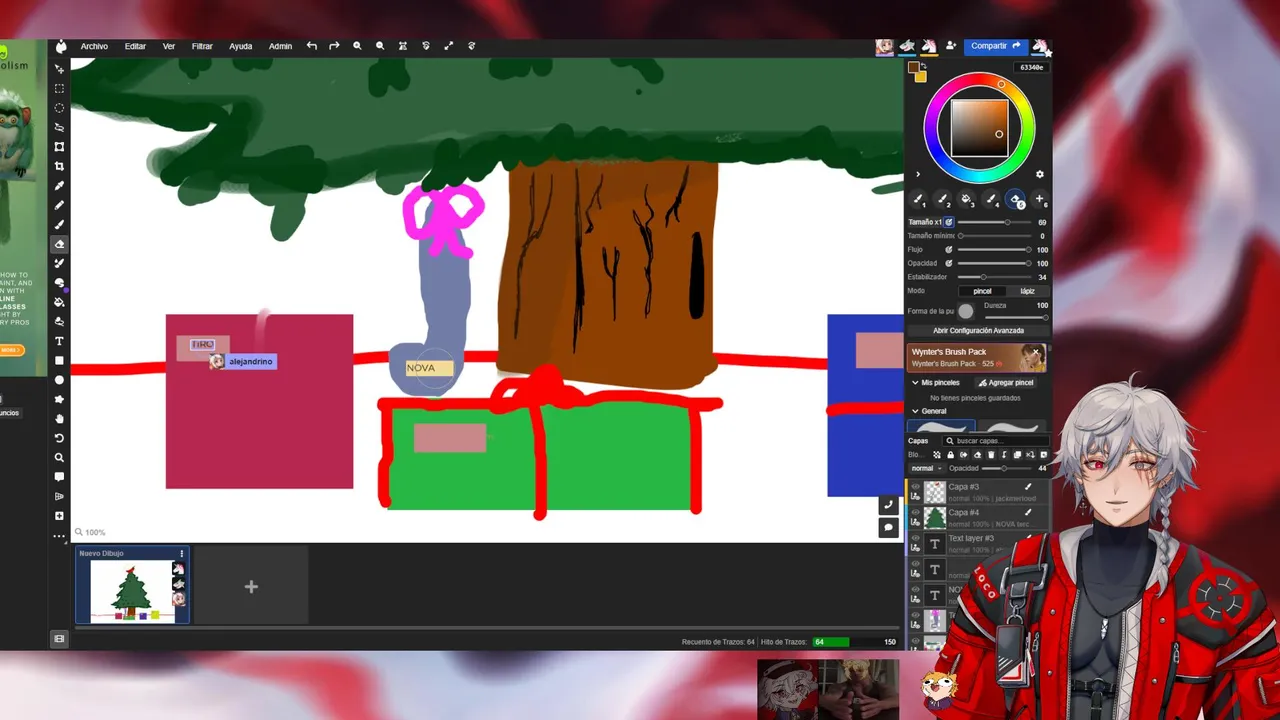Hide Text layer #3 with eye icon
The width and height of the screenshot is (1280, 720).
pyautogui.click(x=915, y=538)
